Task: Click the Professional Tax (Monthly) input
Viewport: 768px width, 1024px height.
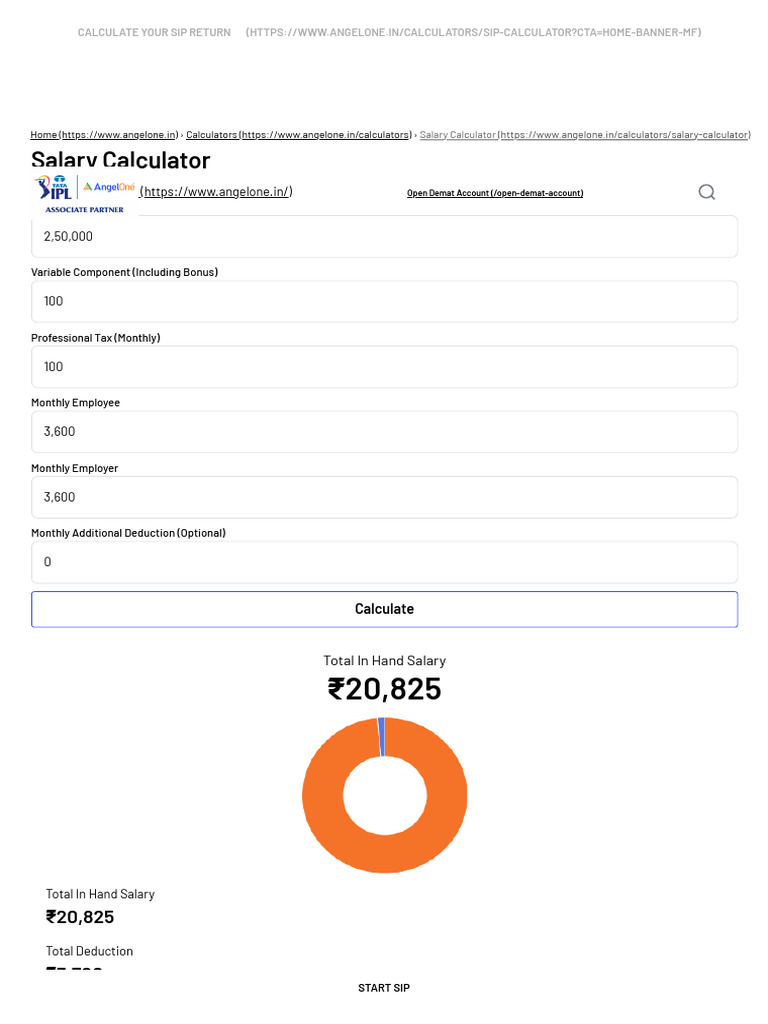Action: 384,367
